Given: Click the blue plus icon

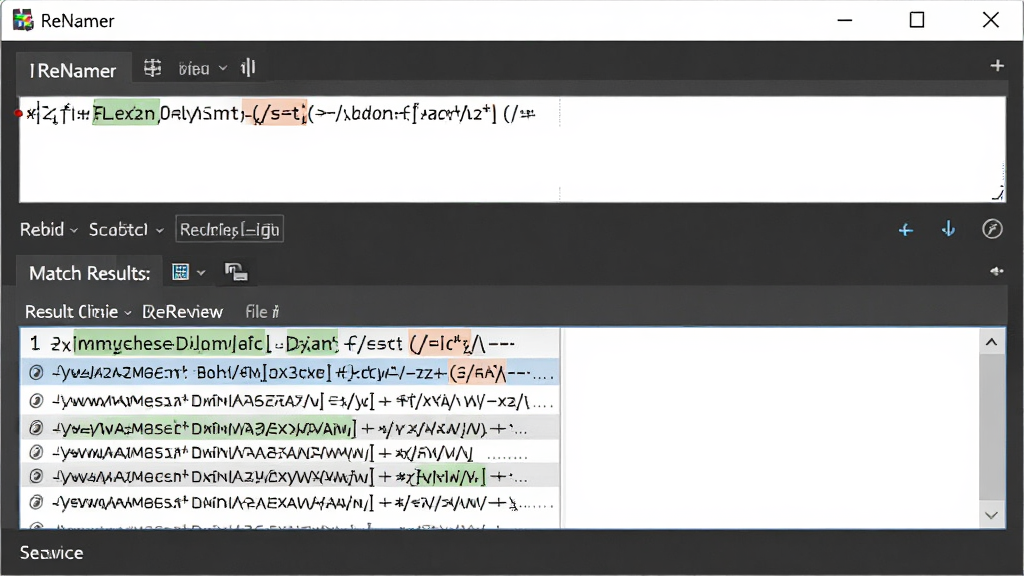Looking at the screenshot, I should click(906, 230).
